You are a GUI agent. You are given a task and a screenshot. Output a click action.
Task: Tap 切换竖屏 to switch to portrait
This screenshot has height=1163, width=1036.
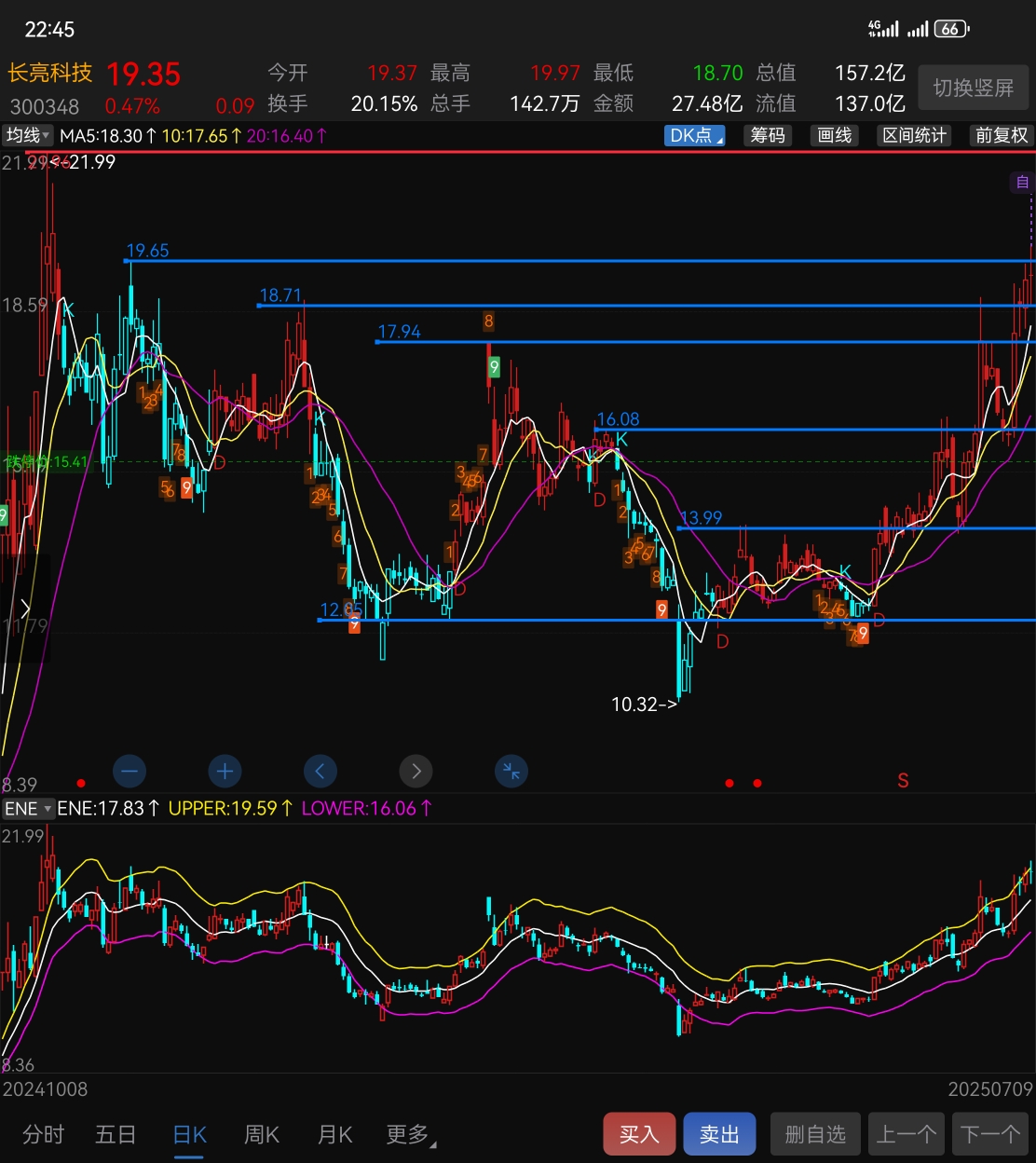[974, 89]
